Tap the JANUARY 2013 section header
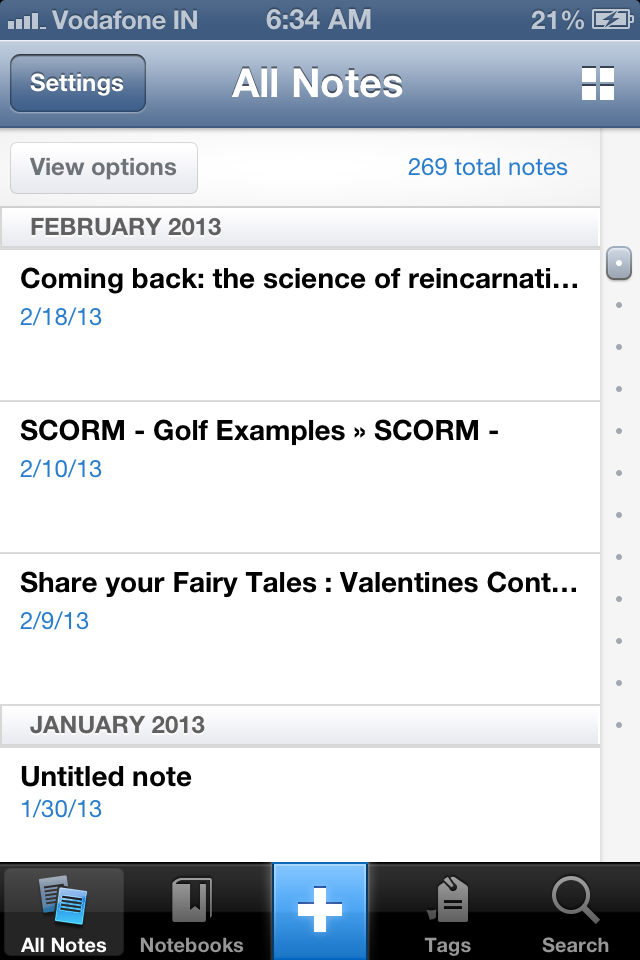Image resolution: width=640 pixels, height=960 pixels. [x=300, y=725]
